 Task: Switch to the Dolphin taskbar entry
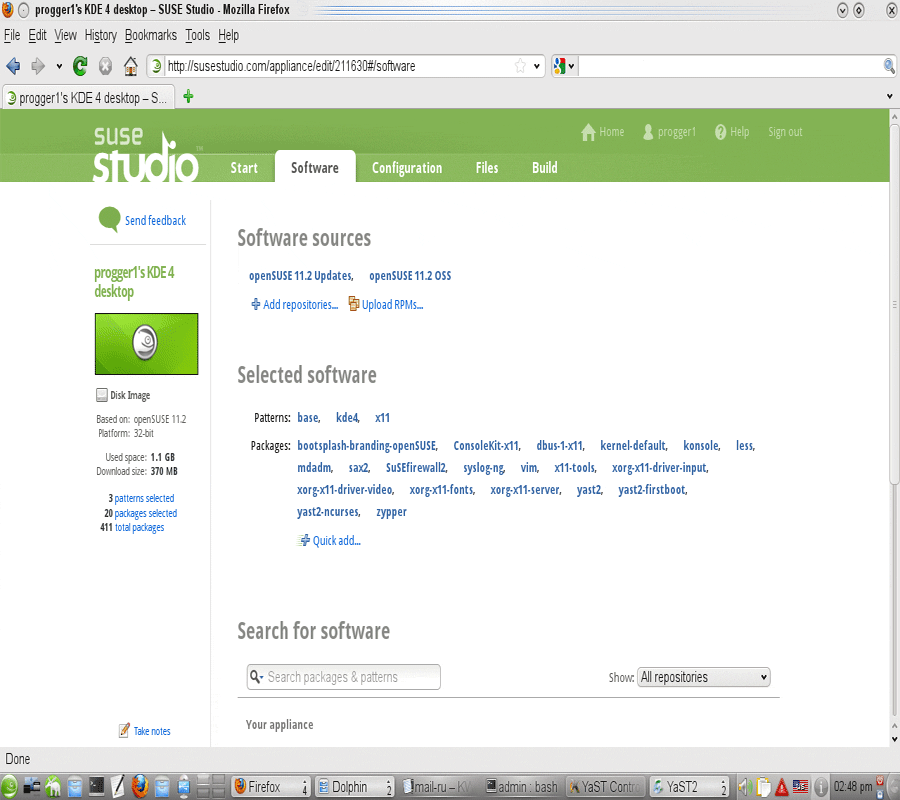tap(355, 786)
